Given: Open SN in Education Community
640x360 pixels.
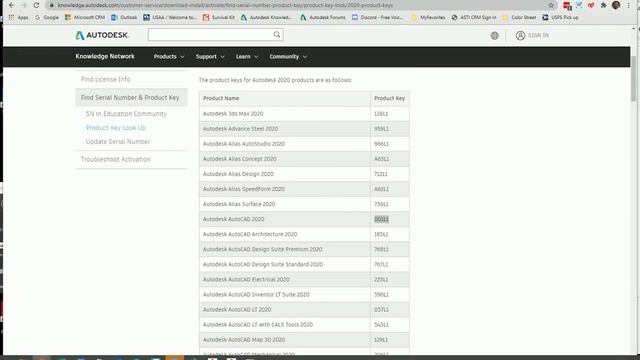Looking at the screenshot, I should (126, 114).
